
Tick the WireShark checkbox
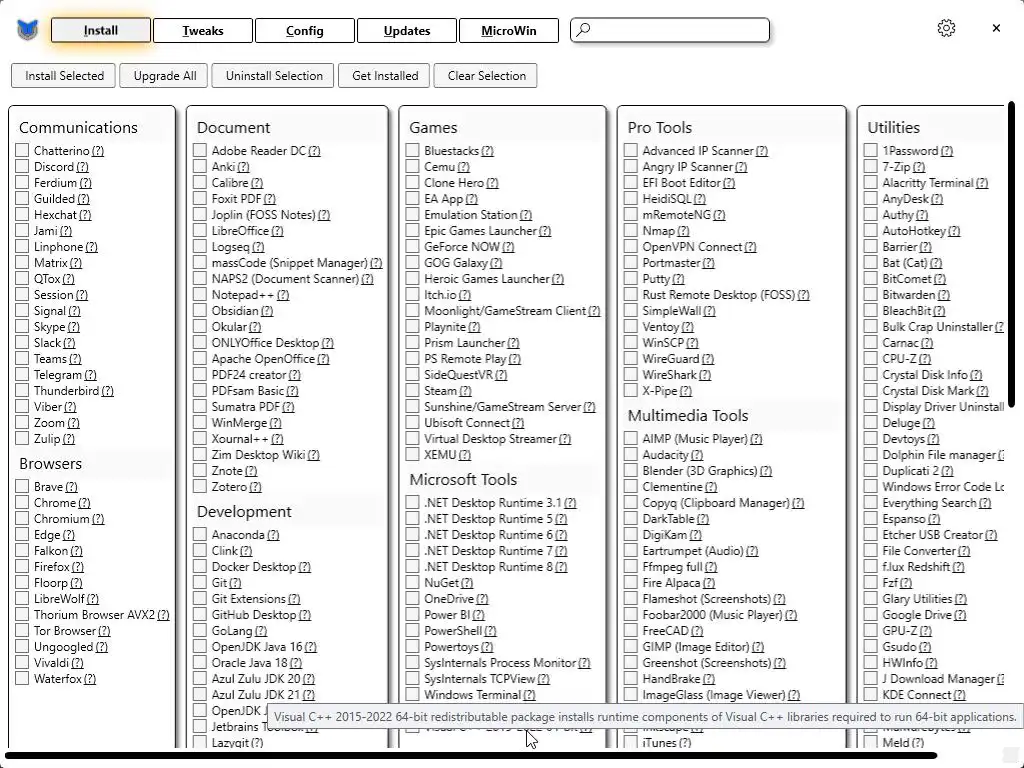click(x=630, y=374)
